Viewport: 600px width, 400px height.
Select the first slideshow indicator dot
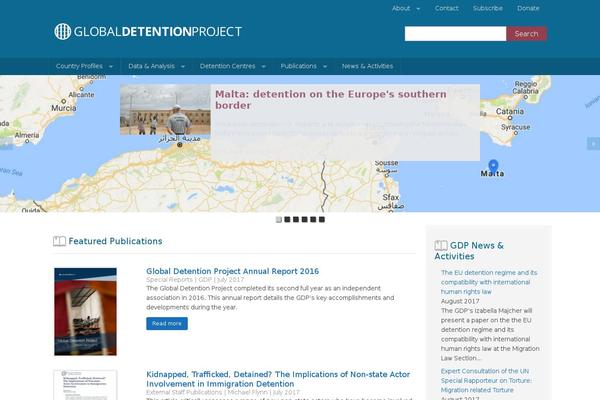279,219
